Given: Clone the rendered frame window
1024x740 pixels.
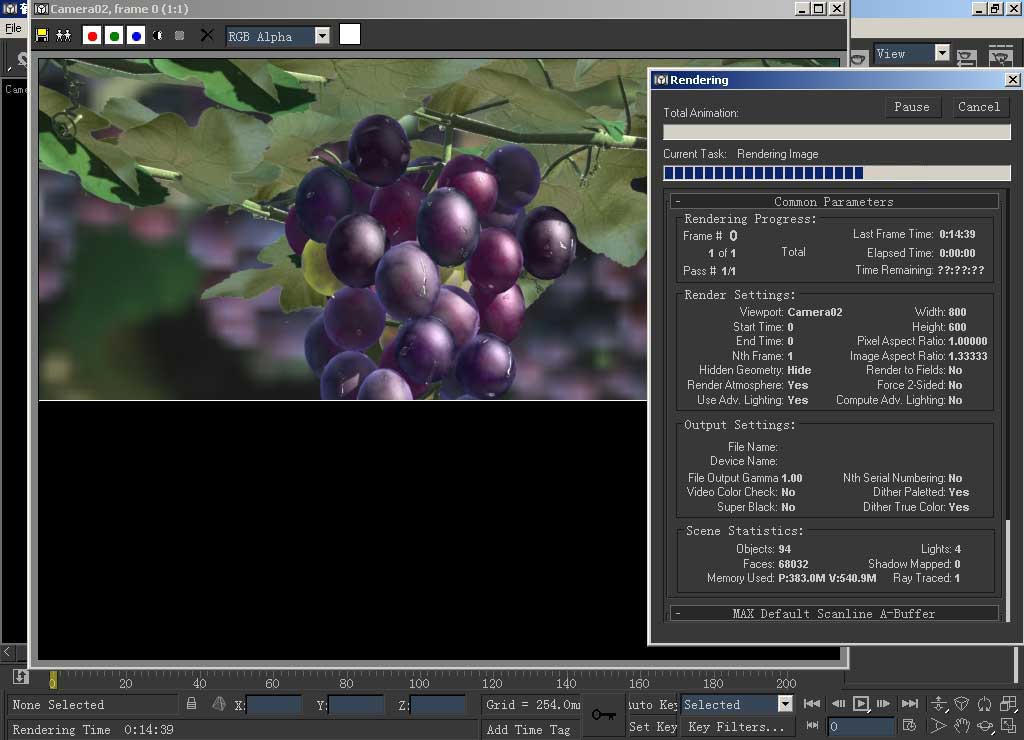Looking at the screenshot, I should click(63, 35).
